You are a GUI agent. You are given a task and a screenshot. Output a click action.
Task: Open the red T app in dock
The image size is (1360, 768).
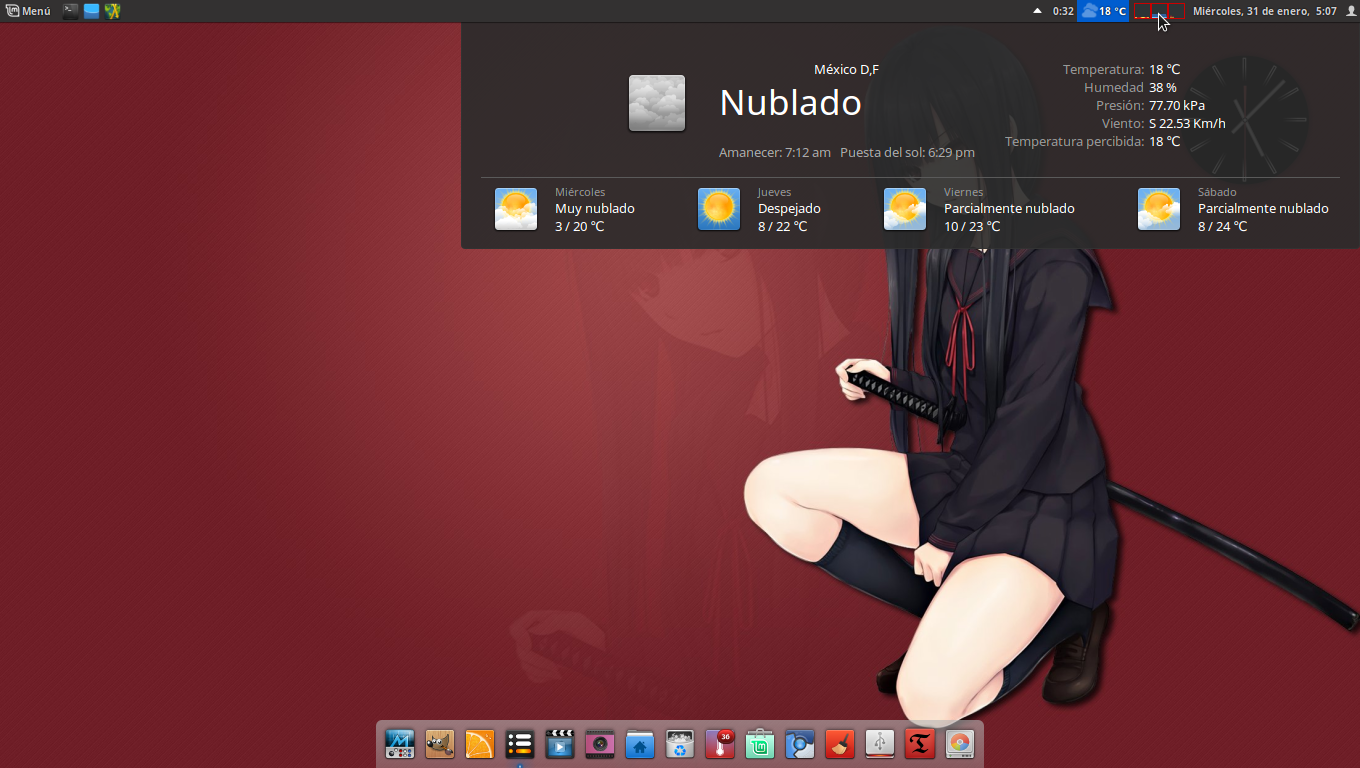(920, 744)
